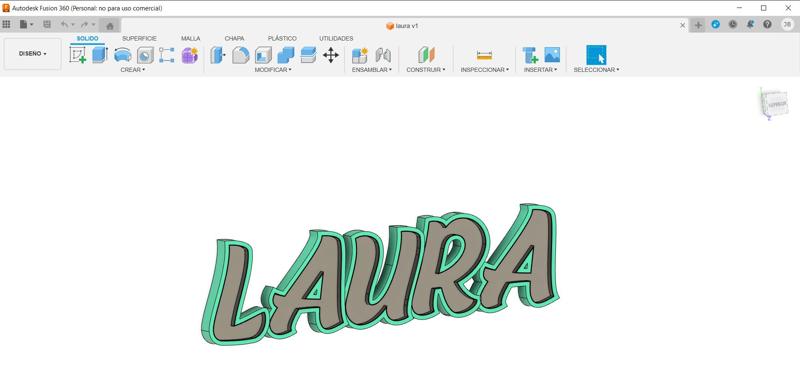The width and height of the screenshot is (800, 376).
Task: Switch to the PLÁSTICO tab
Action: (x=282, y=38)
